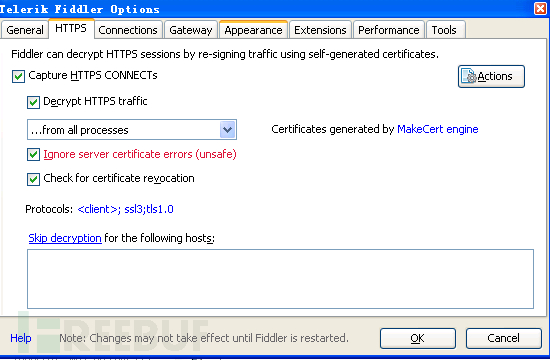
Task: Select the Gateway tab
Action: tap(191, 30)
